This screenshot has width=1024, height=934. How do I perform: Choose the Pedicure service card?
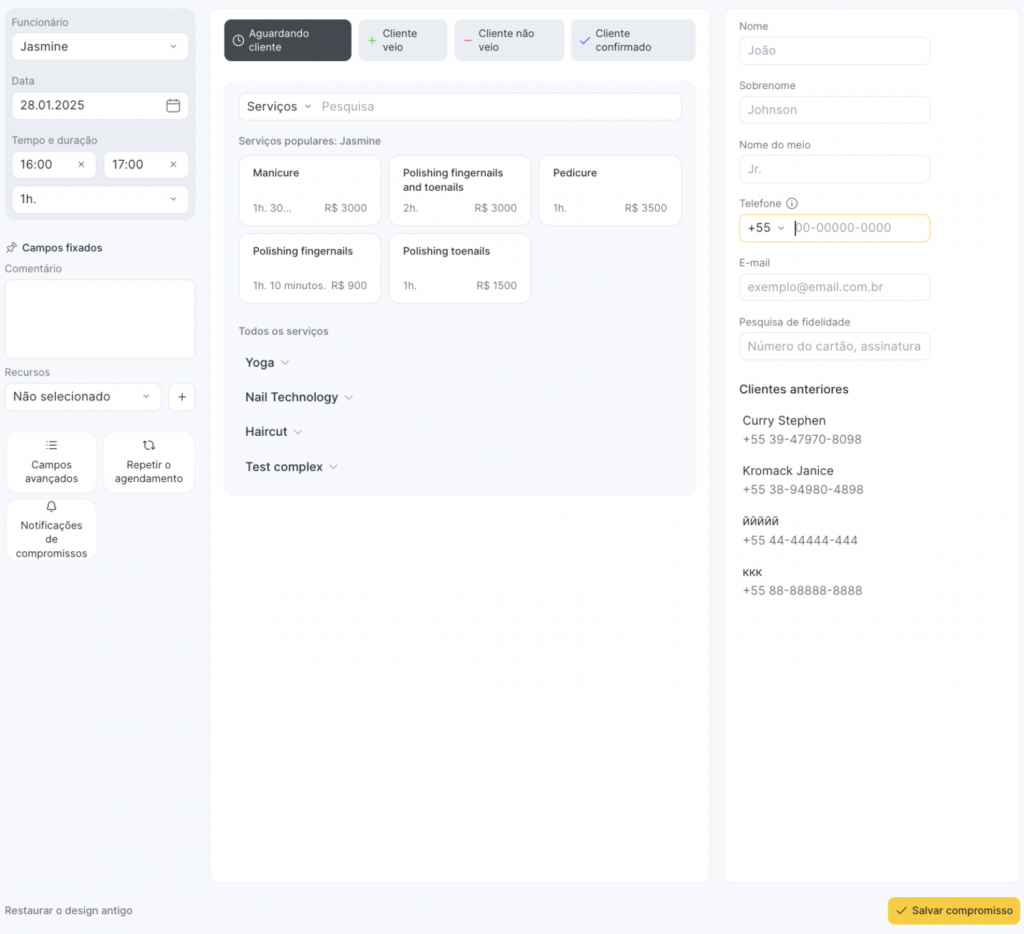pos(610,190)
